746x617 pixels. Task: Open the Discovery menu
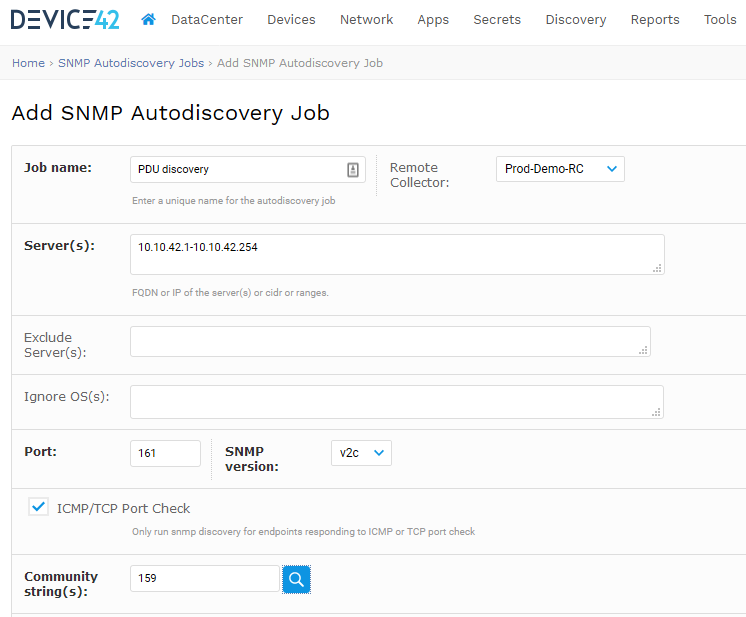pyautogui.click(x=576, y=20)
